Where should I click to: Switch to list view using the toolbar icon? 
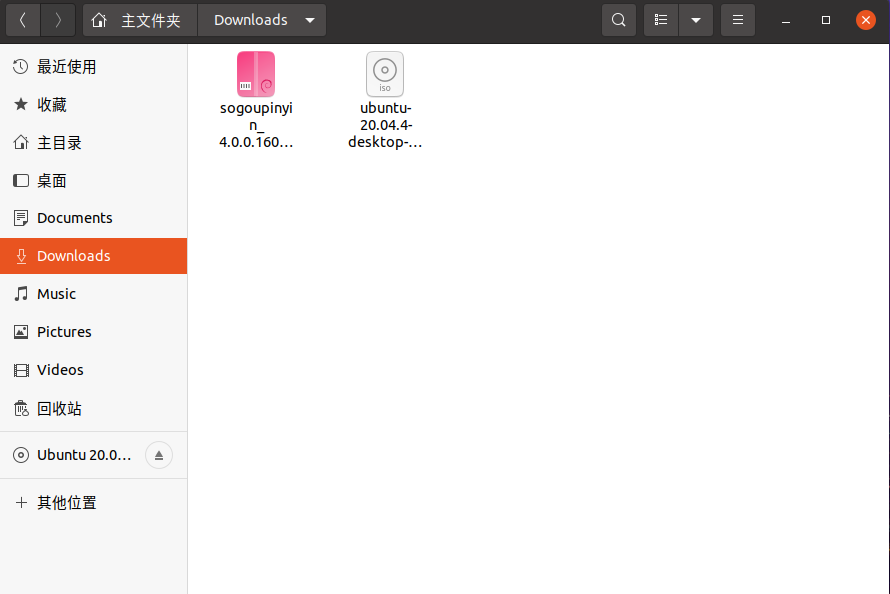(660, 19)
